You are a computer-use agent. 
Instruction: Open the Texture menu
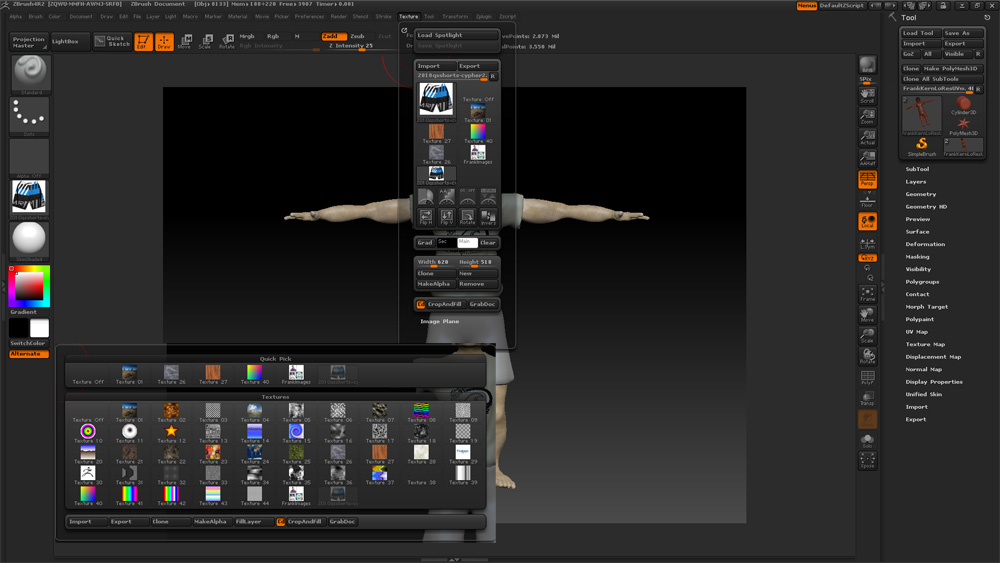[x=408, y=16]
